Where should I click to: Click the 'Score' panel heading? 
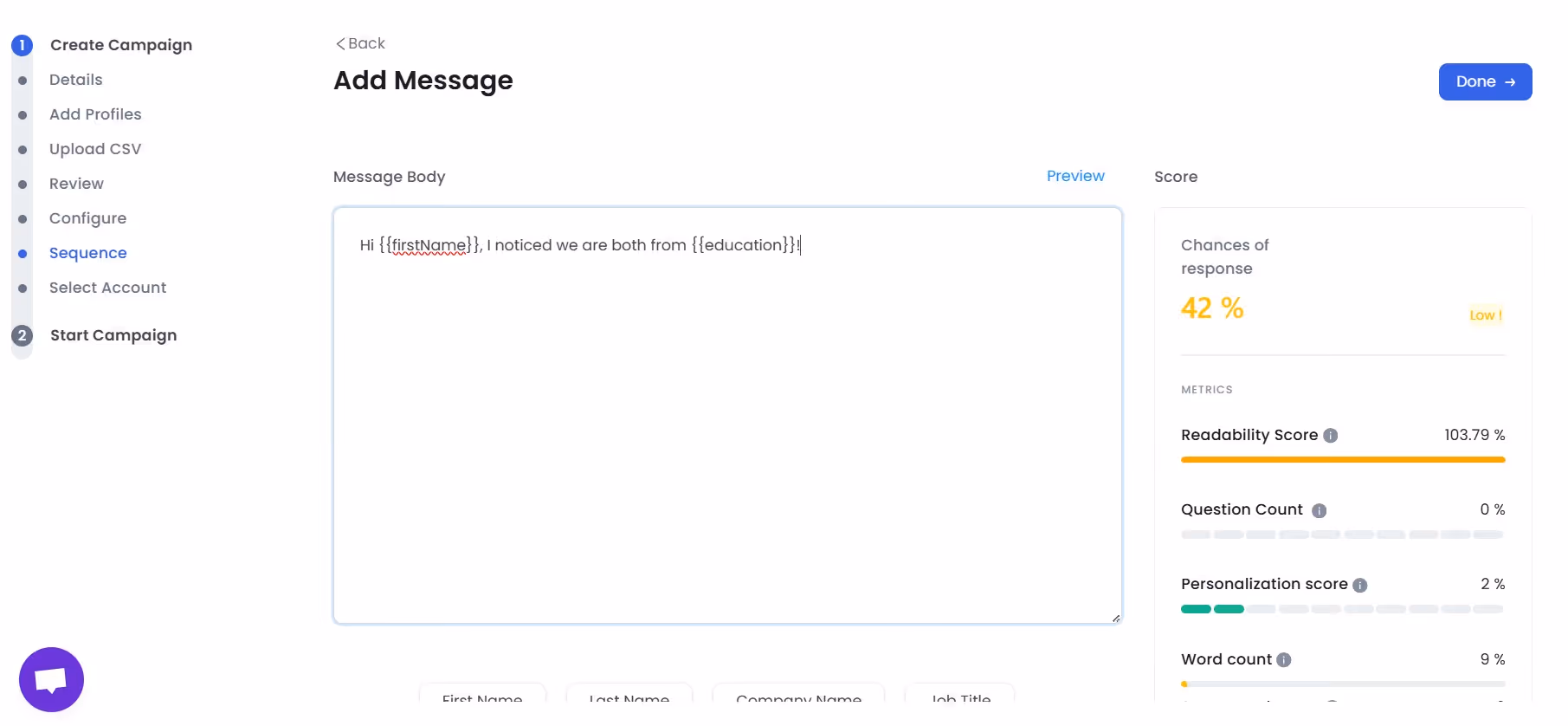[1176, 177]
